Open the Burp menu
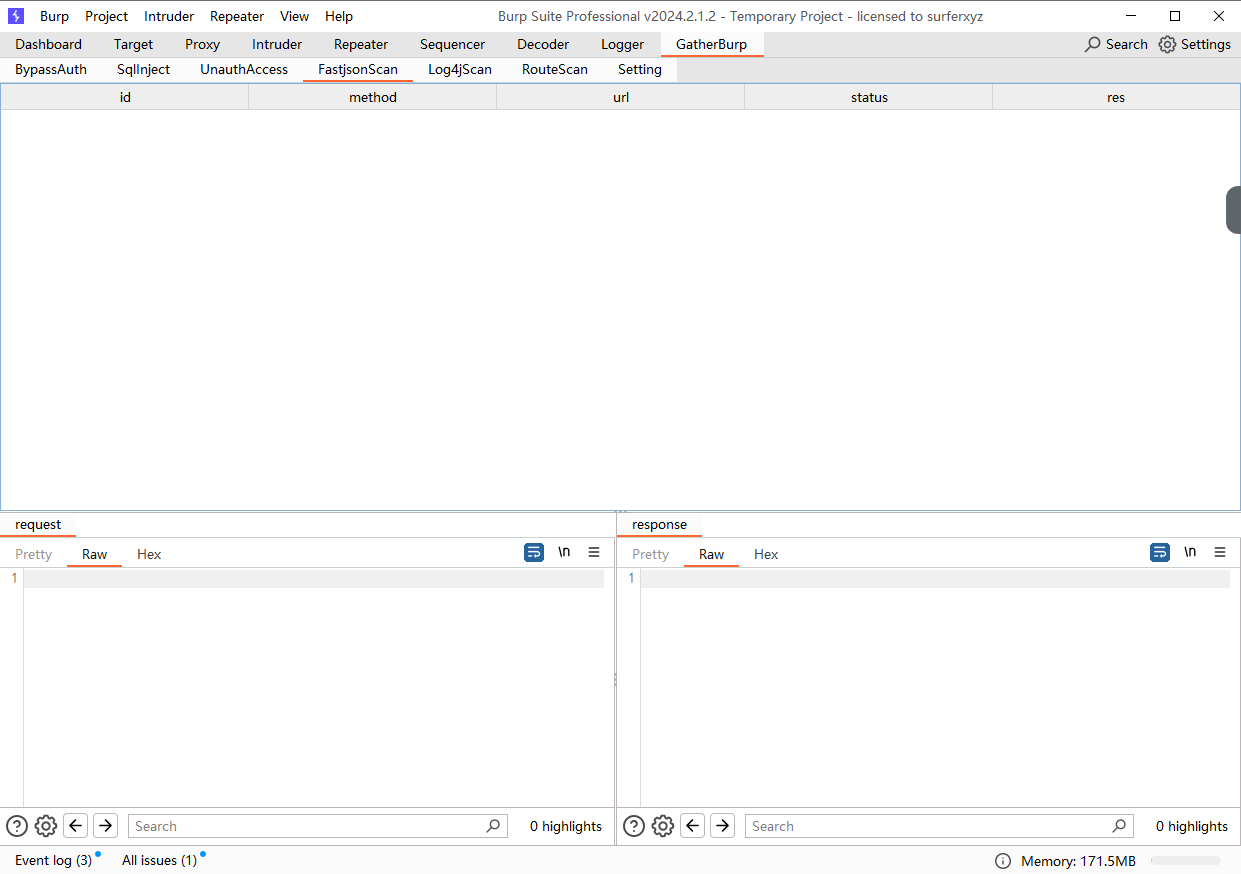The width and height of the screenshot is (1241, 874). [x=54, y=16]
